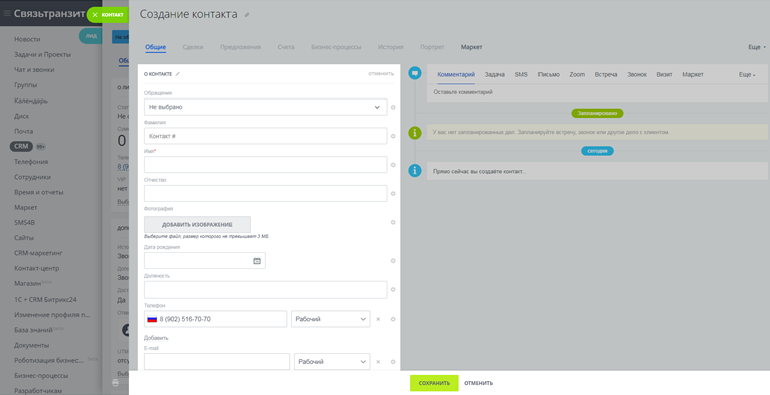Viewport: 770px width, 395px height.
Task: Click the Должность input field
Action: coord(265,290)
